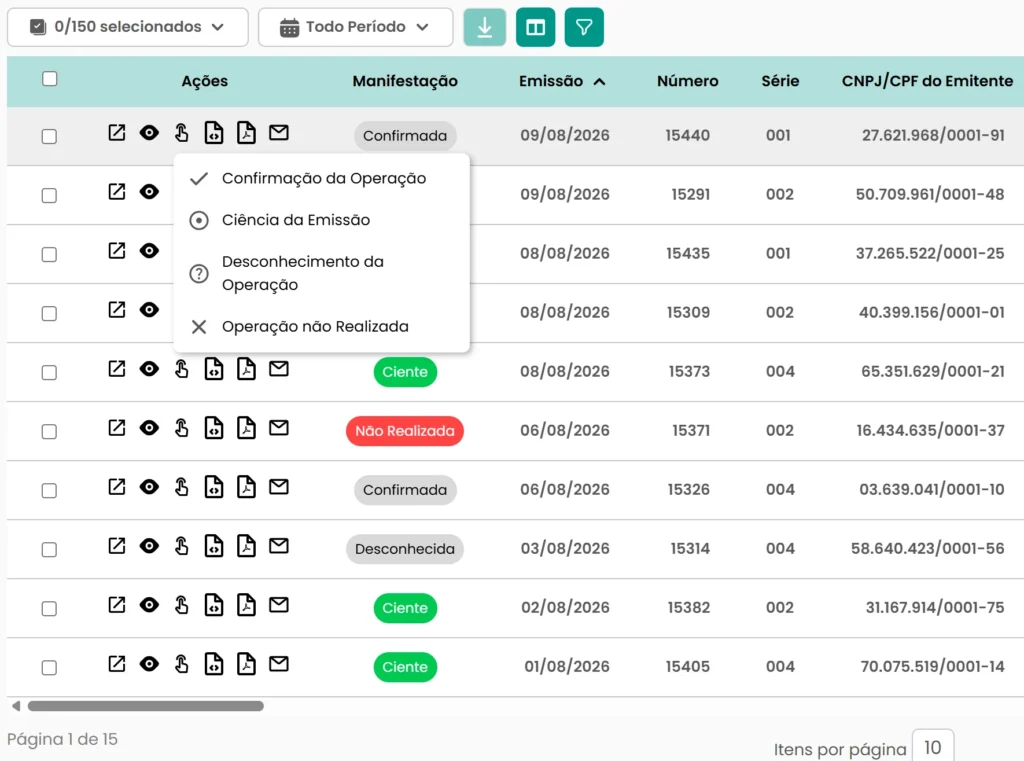Open external link for invoice 15382
This screenshot has height=761, width=1024.
(x=117, y=605)
